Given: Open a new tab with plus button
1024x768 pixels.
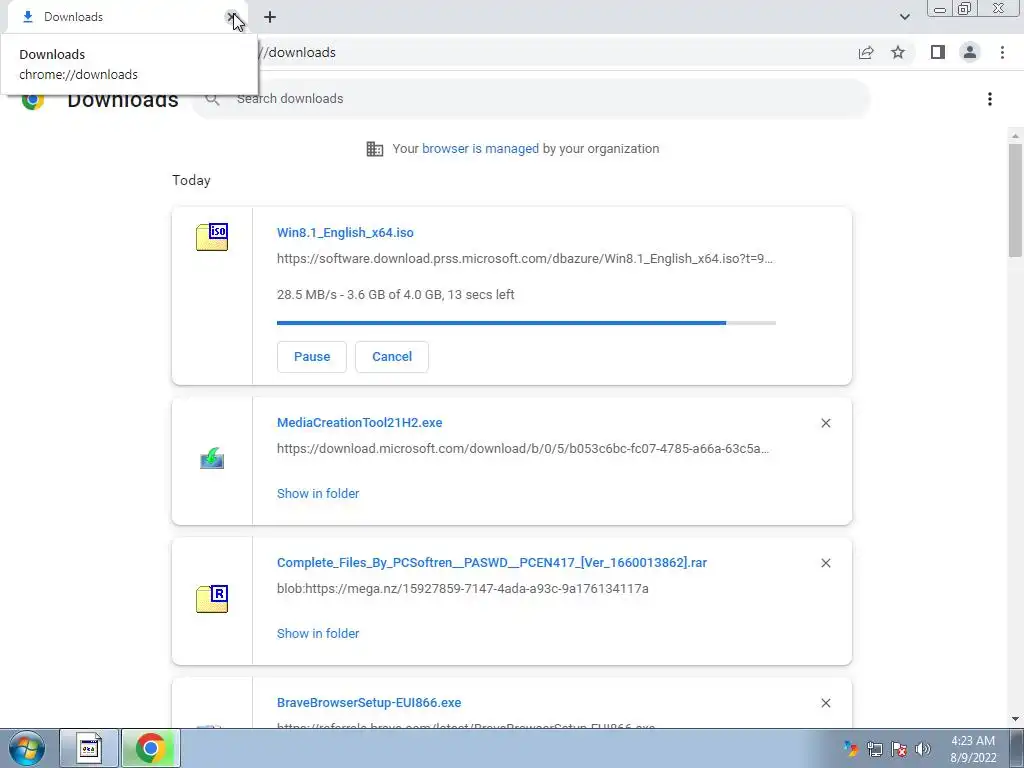Looking at the screenshot, I should [270, 17].
